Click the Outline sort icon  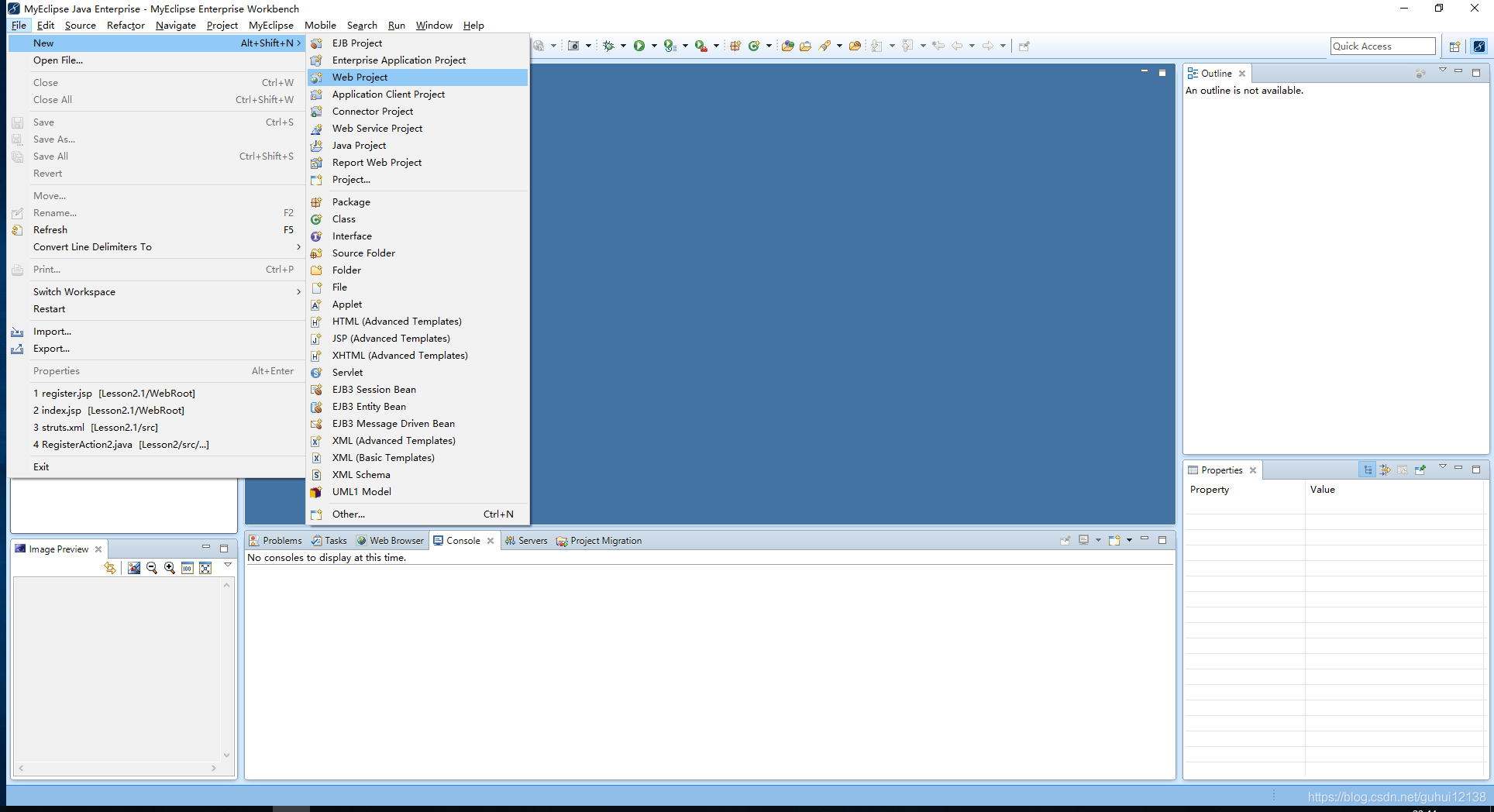click(x=1420, y=73)
